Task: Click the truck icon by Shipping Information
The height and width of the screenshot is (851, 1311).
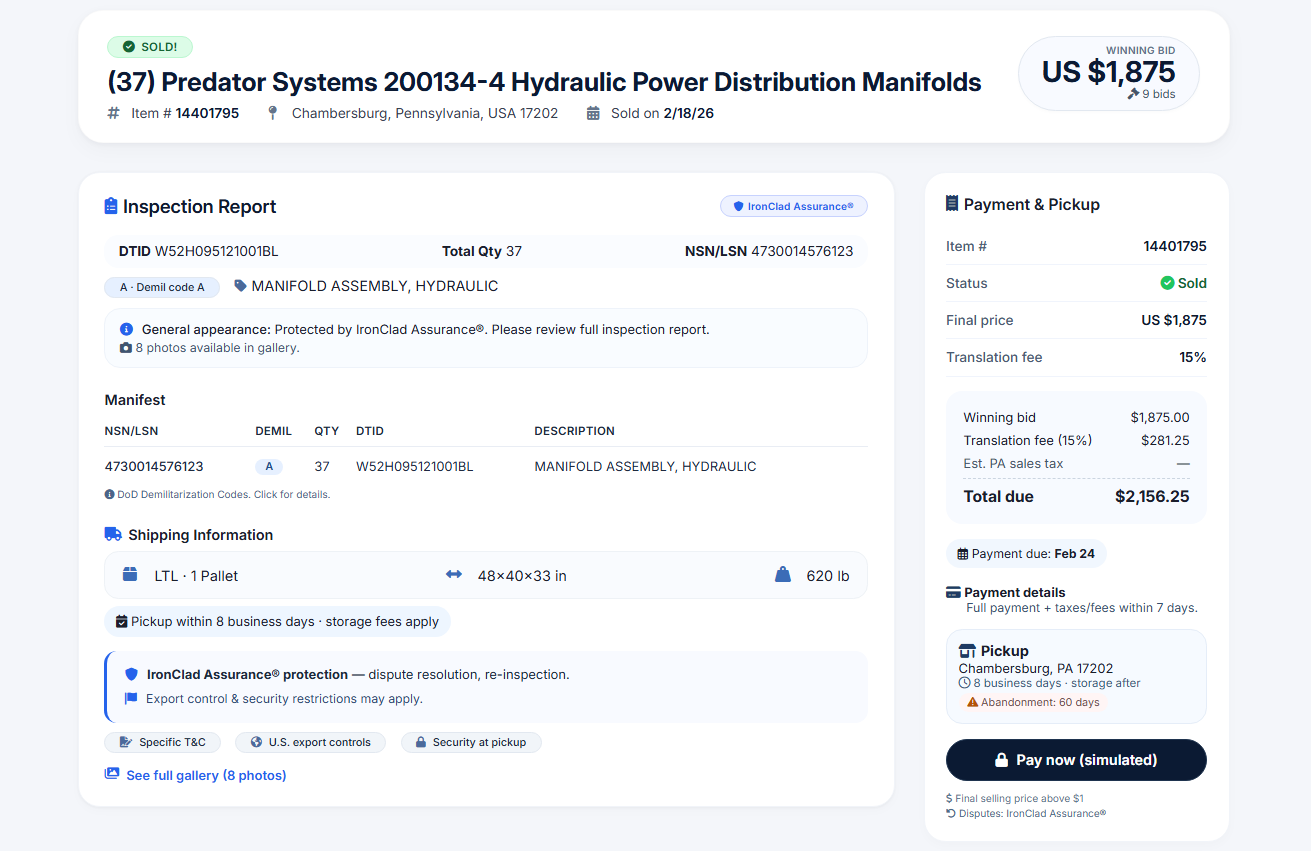Action: pos(113,534)
